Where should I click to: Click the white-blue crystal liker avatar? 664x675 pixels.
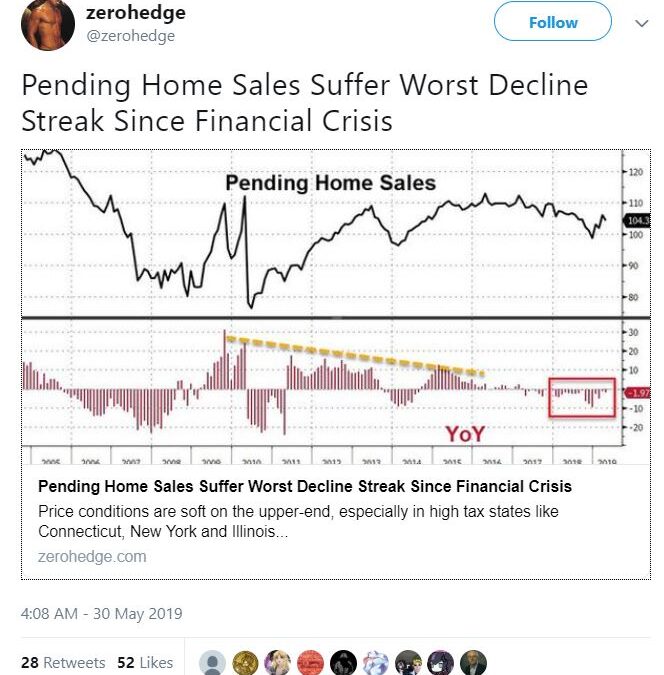pyautogui.click(x=376, y=663)
